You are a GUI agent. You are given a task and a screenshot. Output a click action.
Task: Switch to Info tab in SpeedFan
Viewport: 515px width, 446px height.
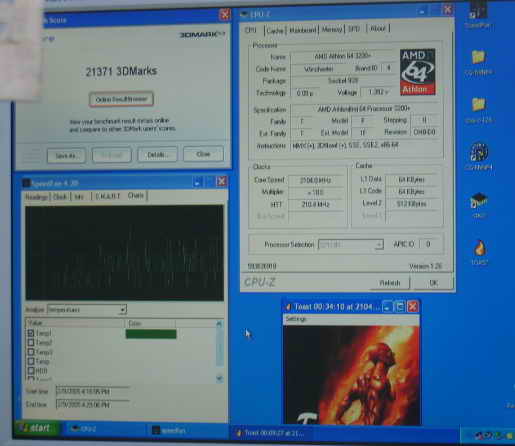pyautogui.click(x=79, y=197)
